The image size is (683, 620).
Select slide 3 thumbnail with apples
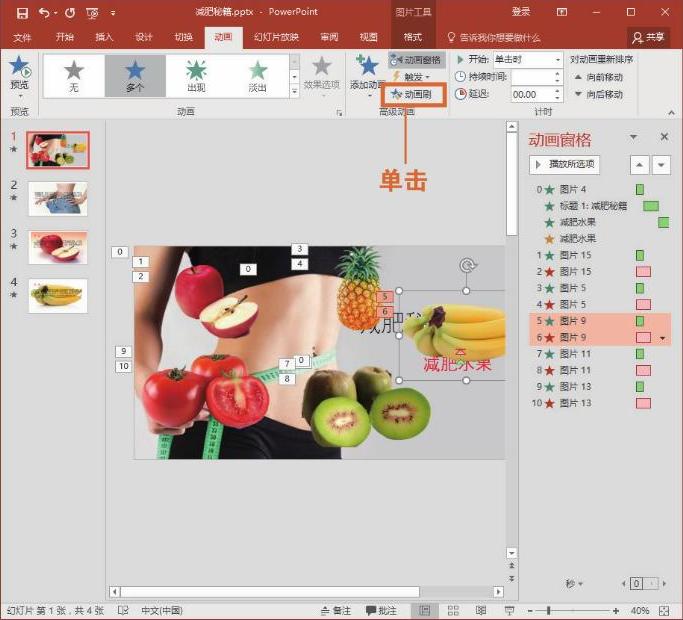pyautogui.click(x=57, y=248)
